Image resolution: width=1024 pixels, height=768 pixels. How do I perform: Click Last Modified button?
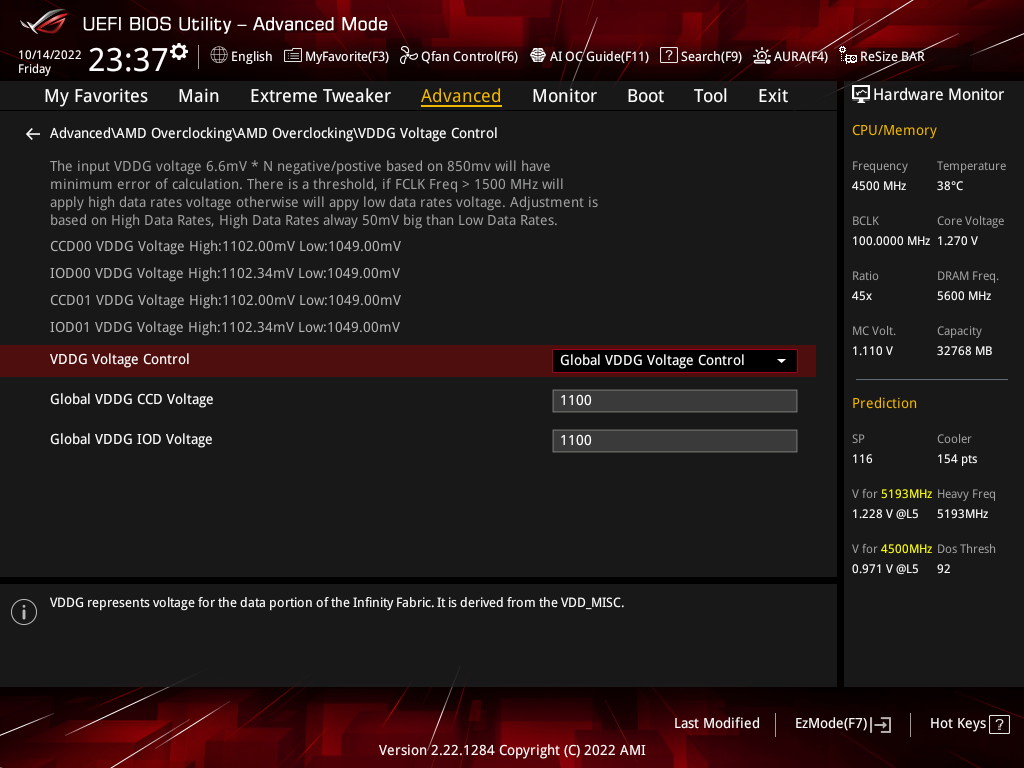[x=716, y=724]
